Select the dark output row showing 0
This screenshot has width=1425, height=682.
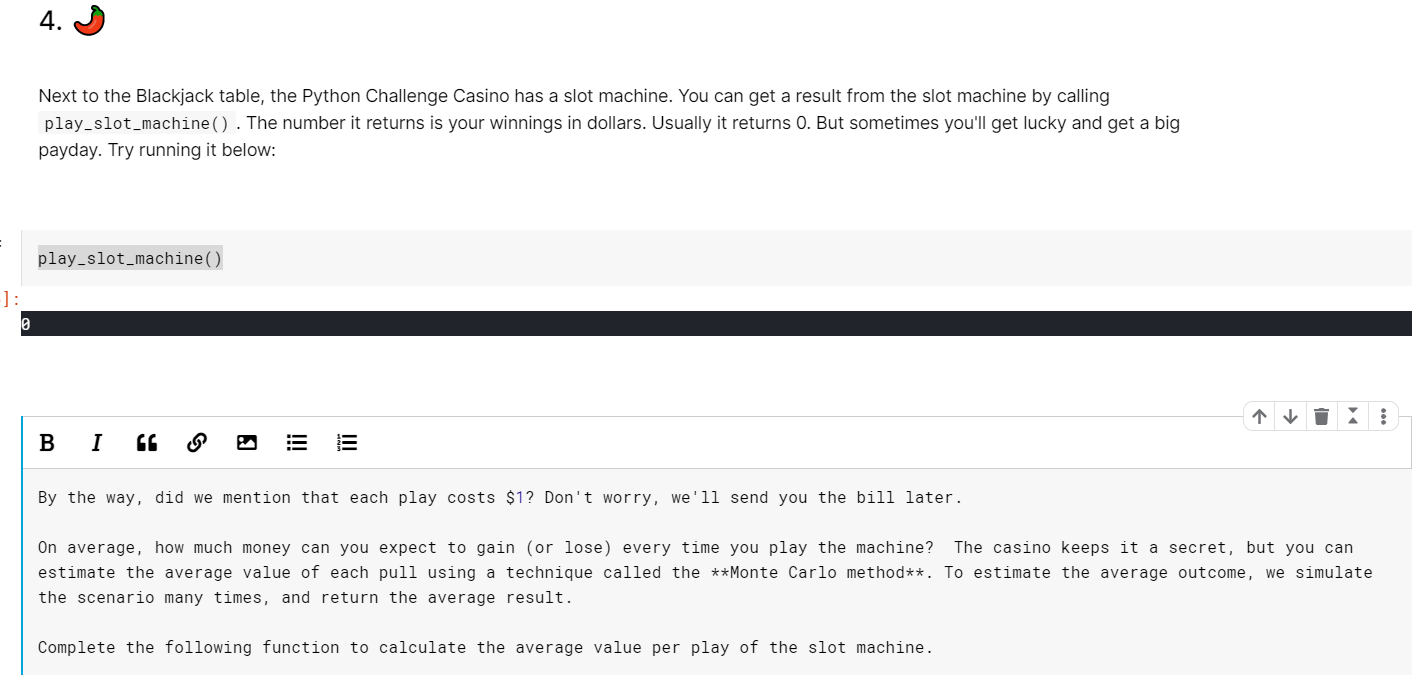pyautogui.click(x=716, y=324)
